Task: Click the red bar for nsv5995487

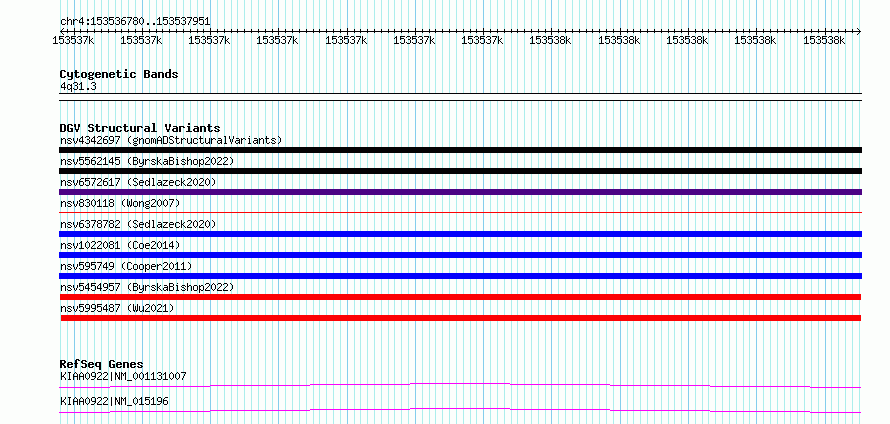Action: pyautogui.click(x=460, y=318)
